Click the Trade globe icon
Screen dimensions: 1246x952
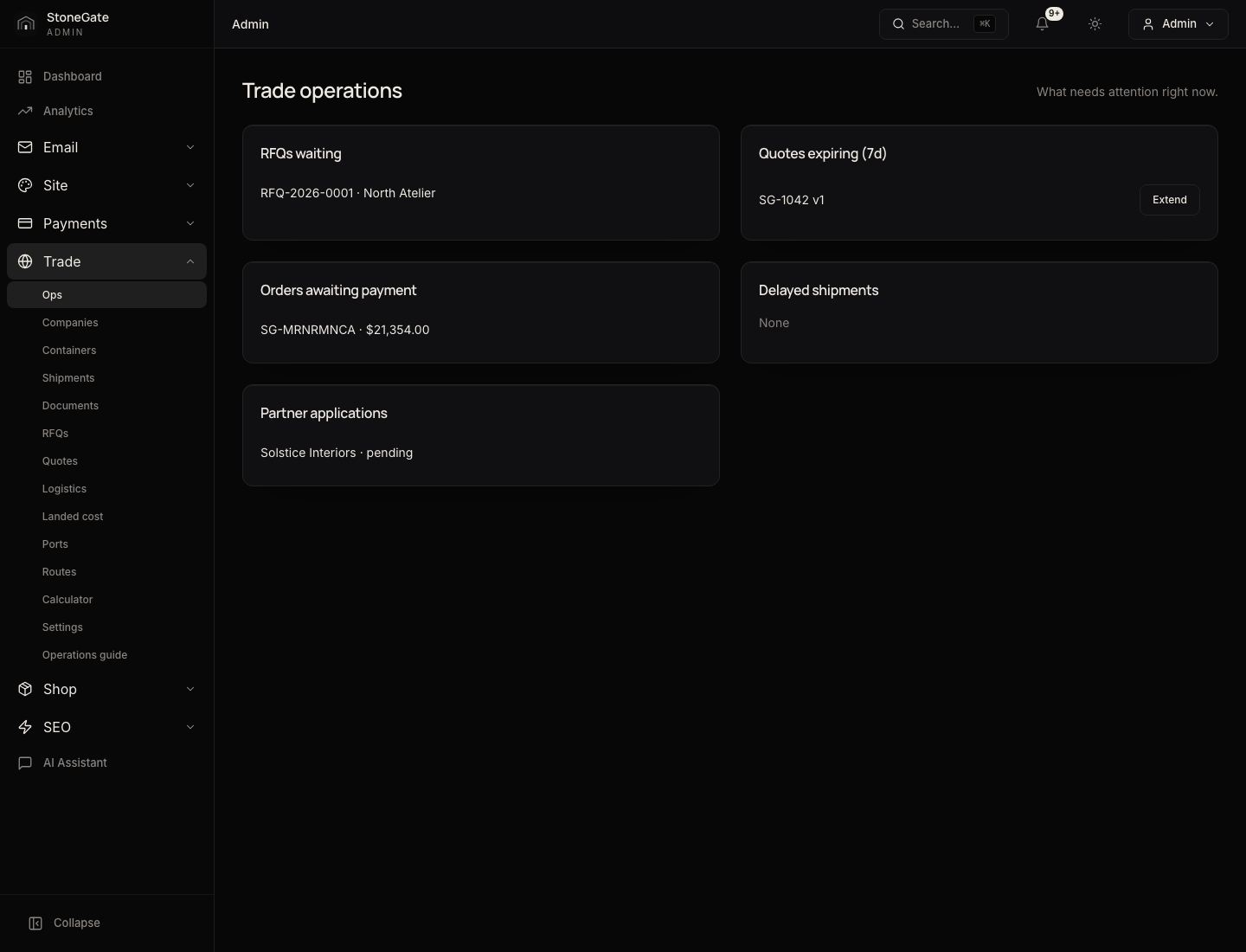(x=25, y=261)
